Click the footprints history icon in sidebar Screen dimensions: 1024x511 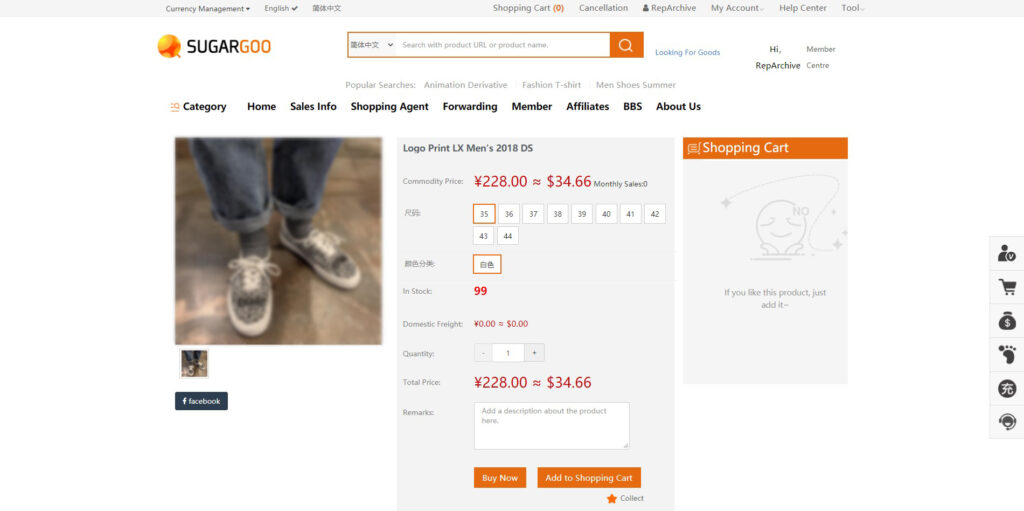[1007, 355]
